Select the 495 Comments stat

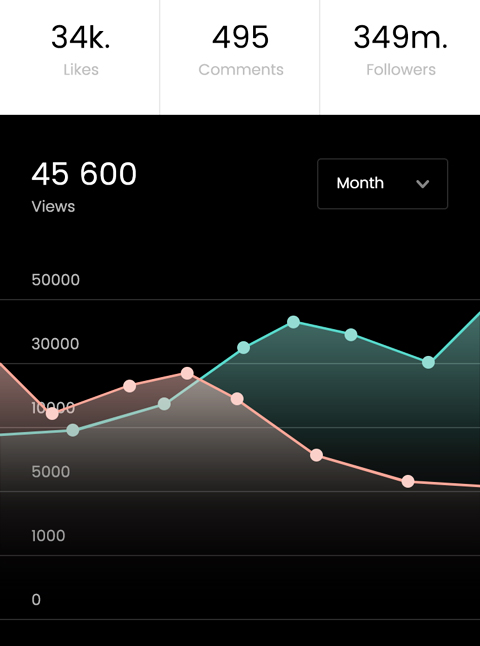click(x=241, y=50)
